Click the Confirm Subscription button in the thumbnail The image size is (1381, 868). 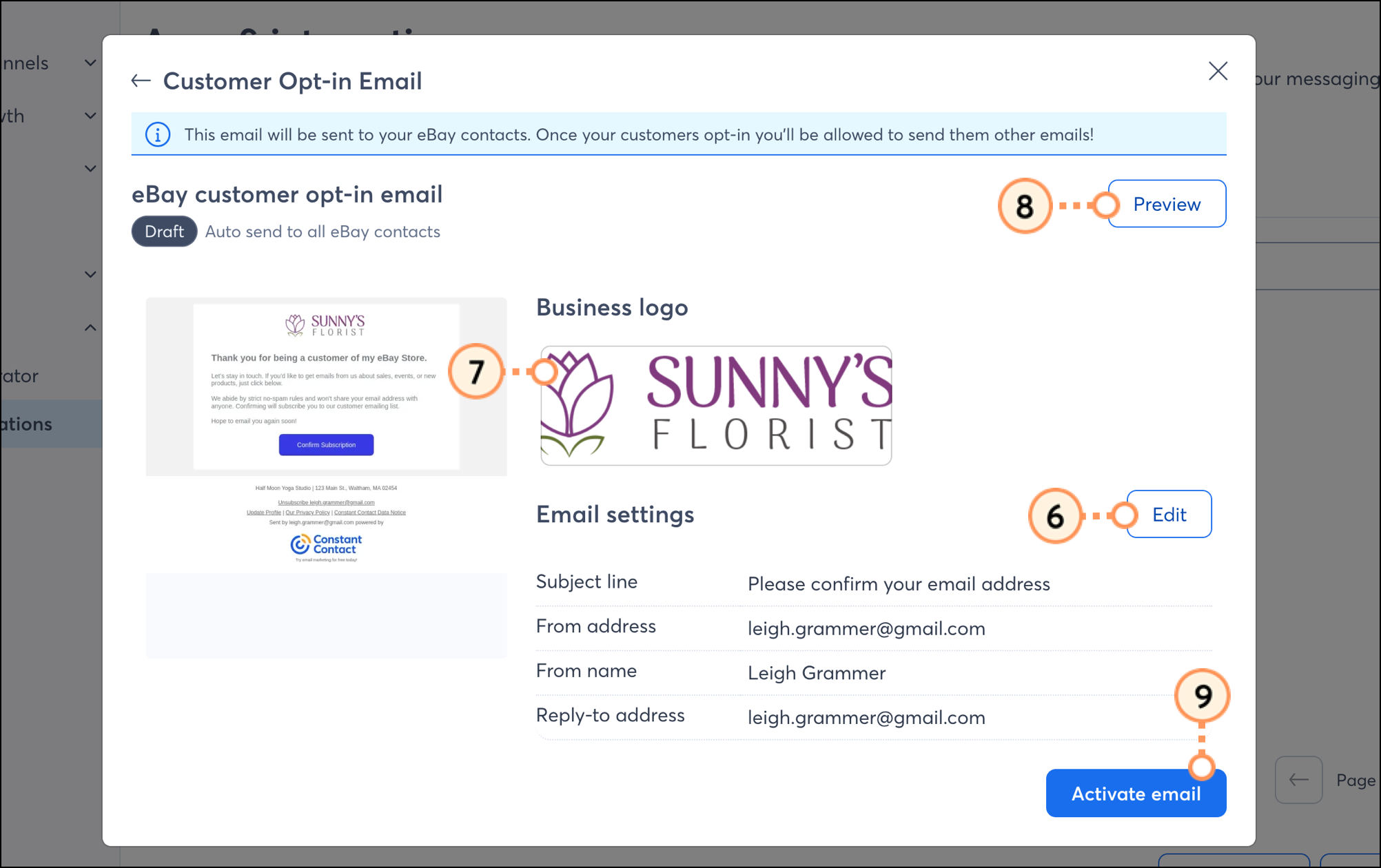326,445
